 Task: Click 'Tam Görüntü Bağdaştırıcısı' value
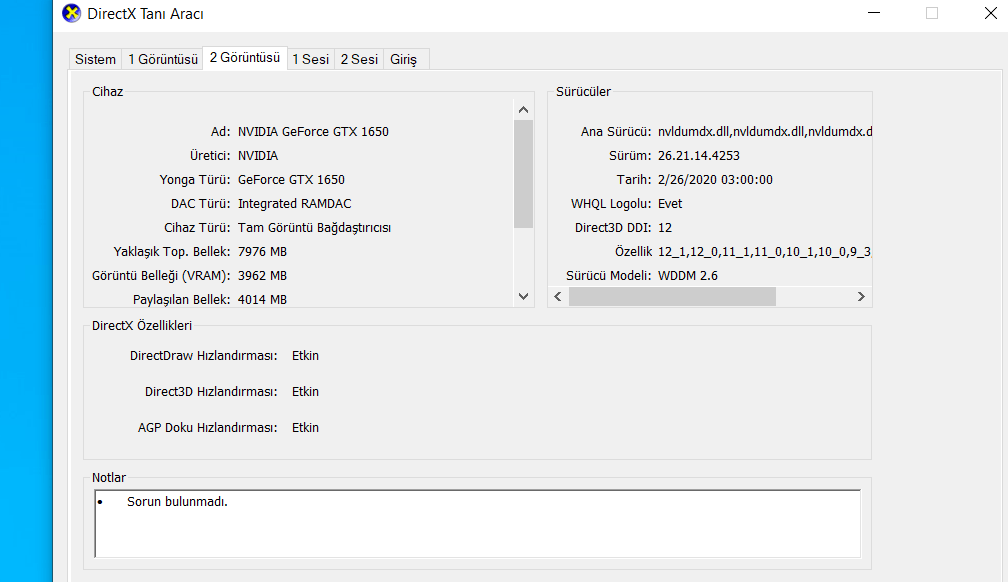click(314, 228)
